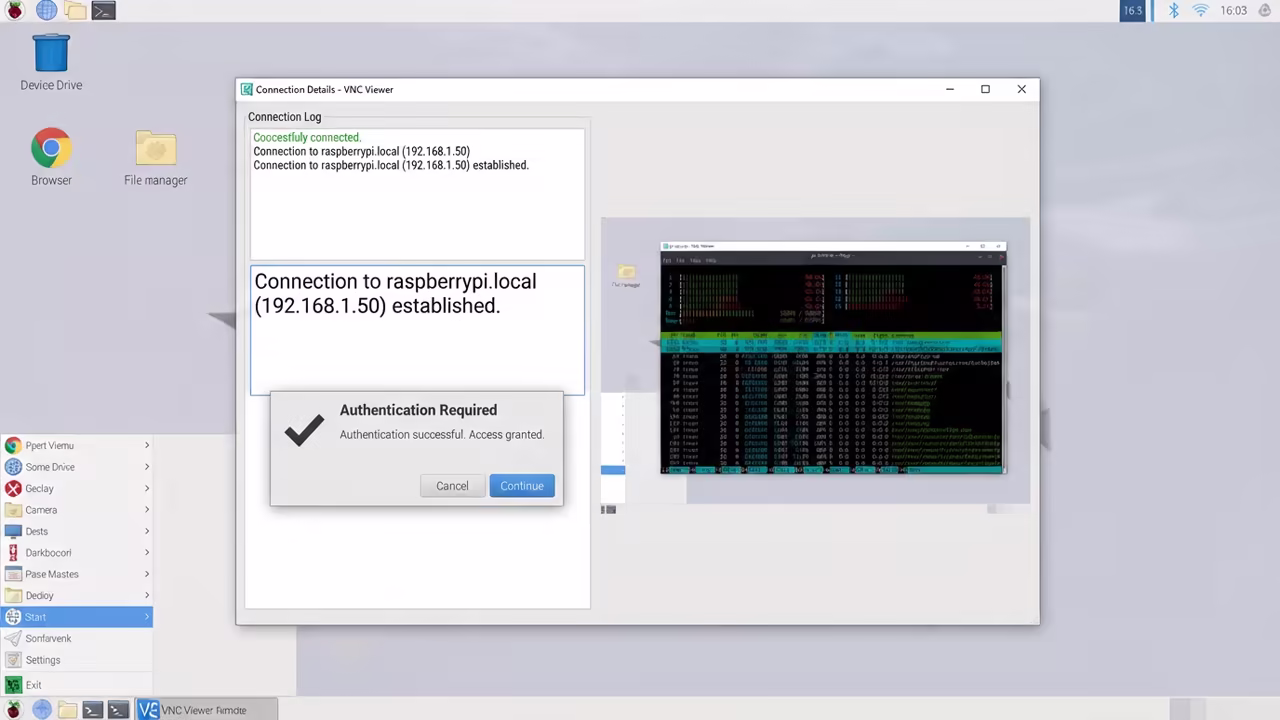This screenshot has height=720, width=1280.
Task: Choose Sonfarvenk from the menu
Action: pyautogui.click(x=76, y=639)
